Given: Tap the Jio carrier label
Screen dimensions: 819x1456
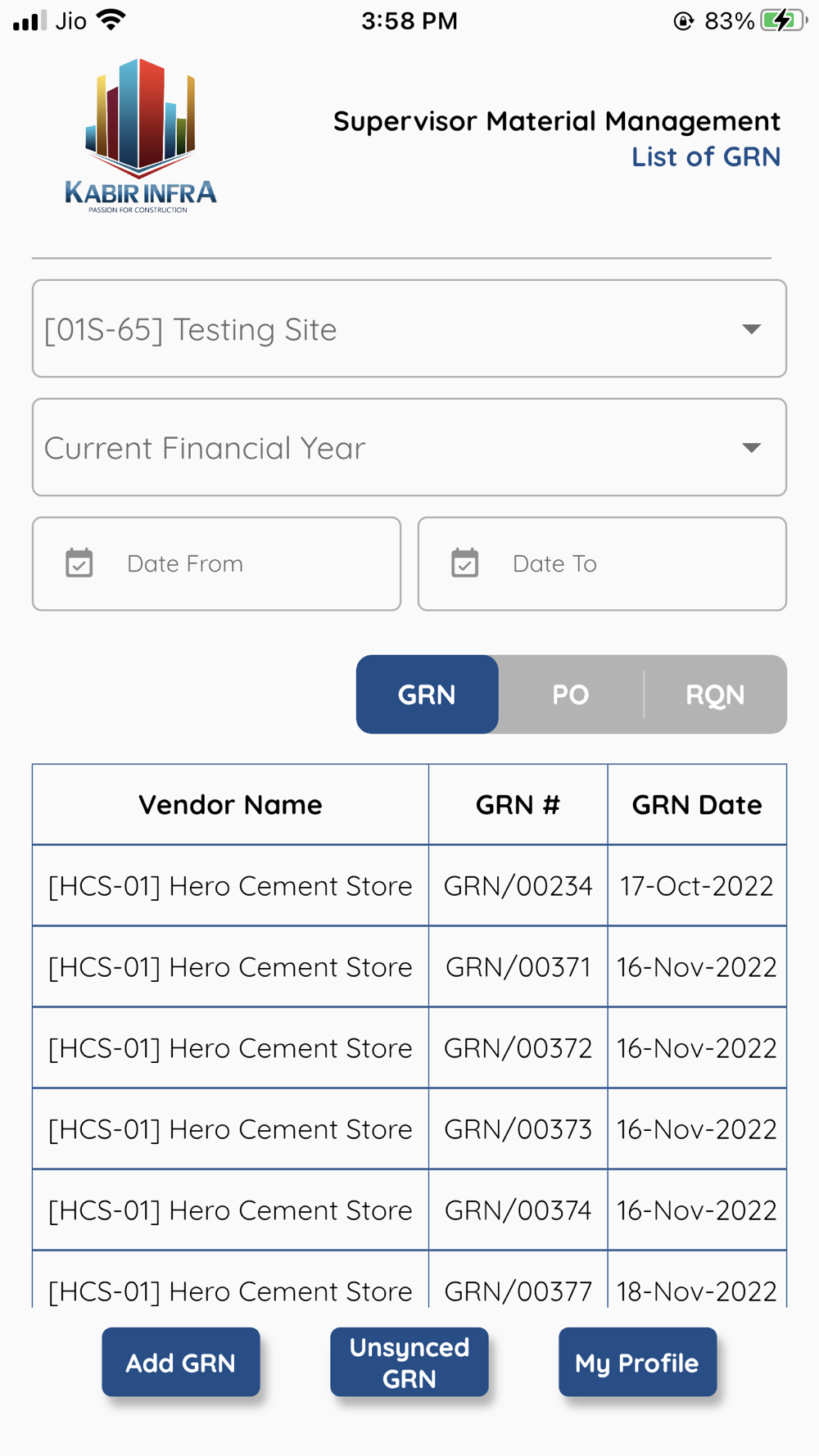Looking at the screenshot, I should (x=71, y=20).
